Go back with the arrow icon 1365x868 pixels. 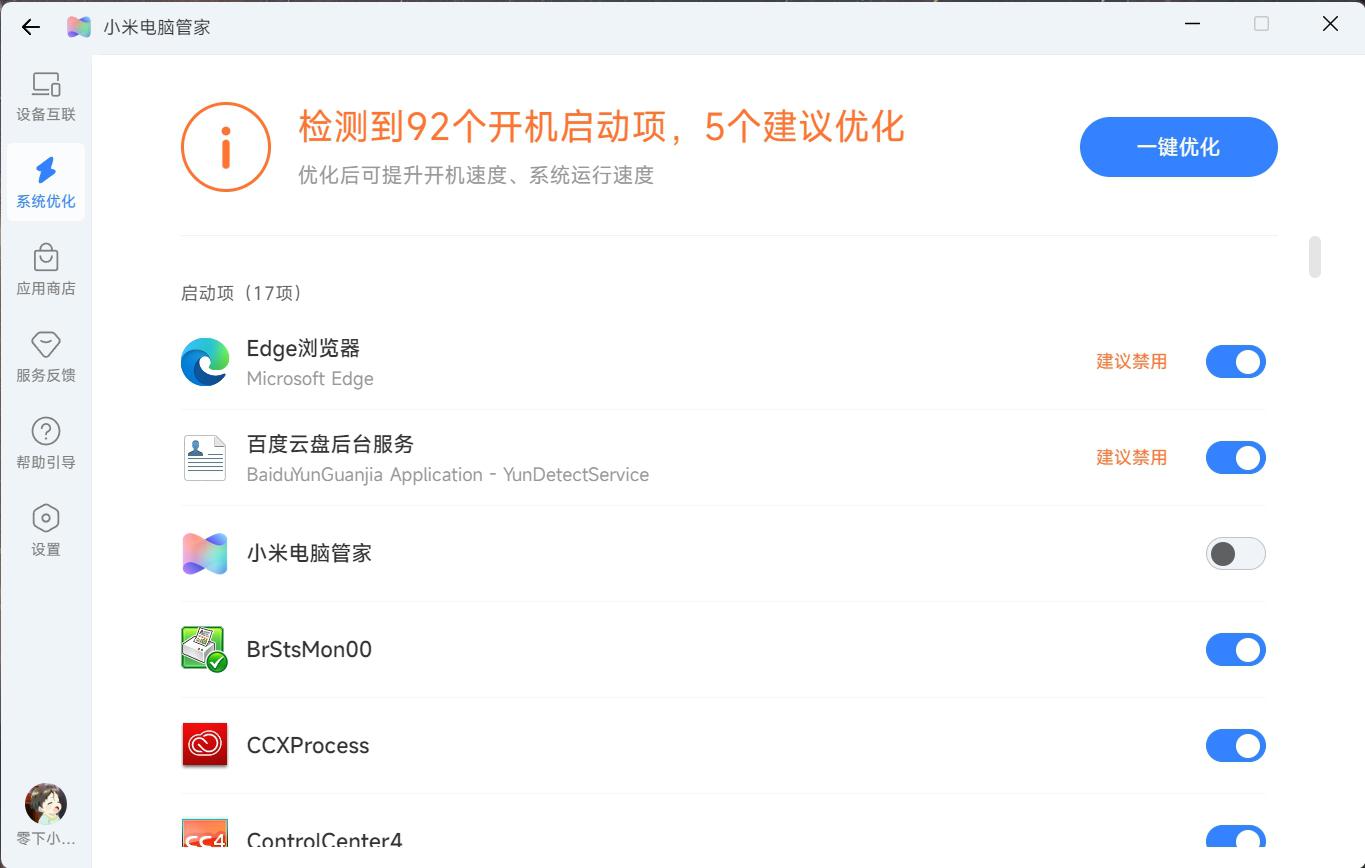[x=31, y=27]
